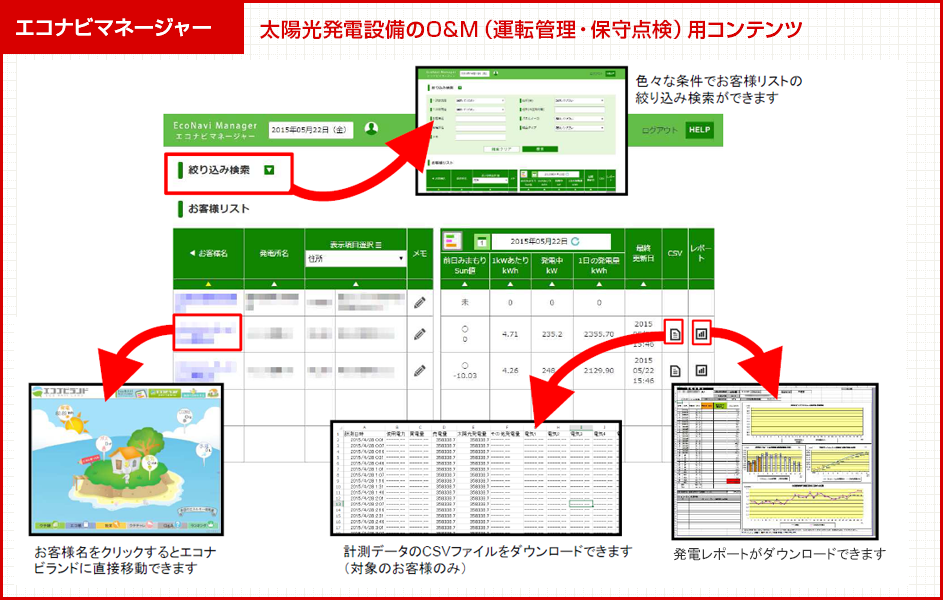Click the ≡ icon next to 表示項目選択
The image size is (943, 600).
(378, 245)
